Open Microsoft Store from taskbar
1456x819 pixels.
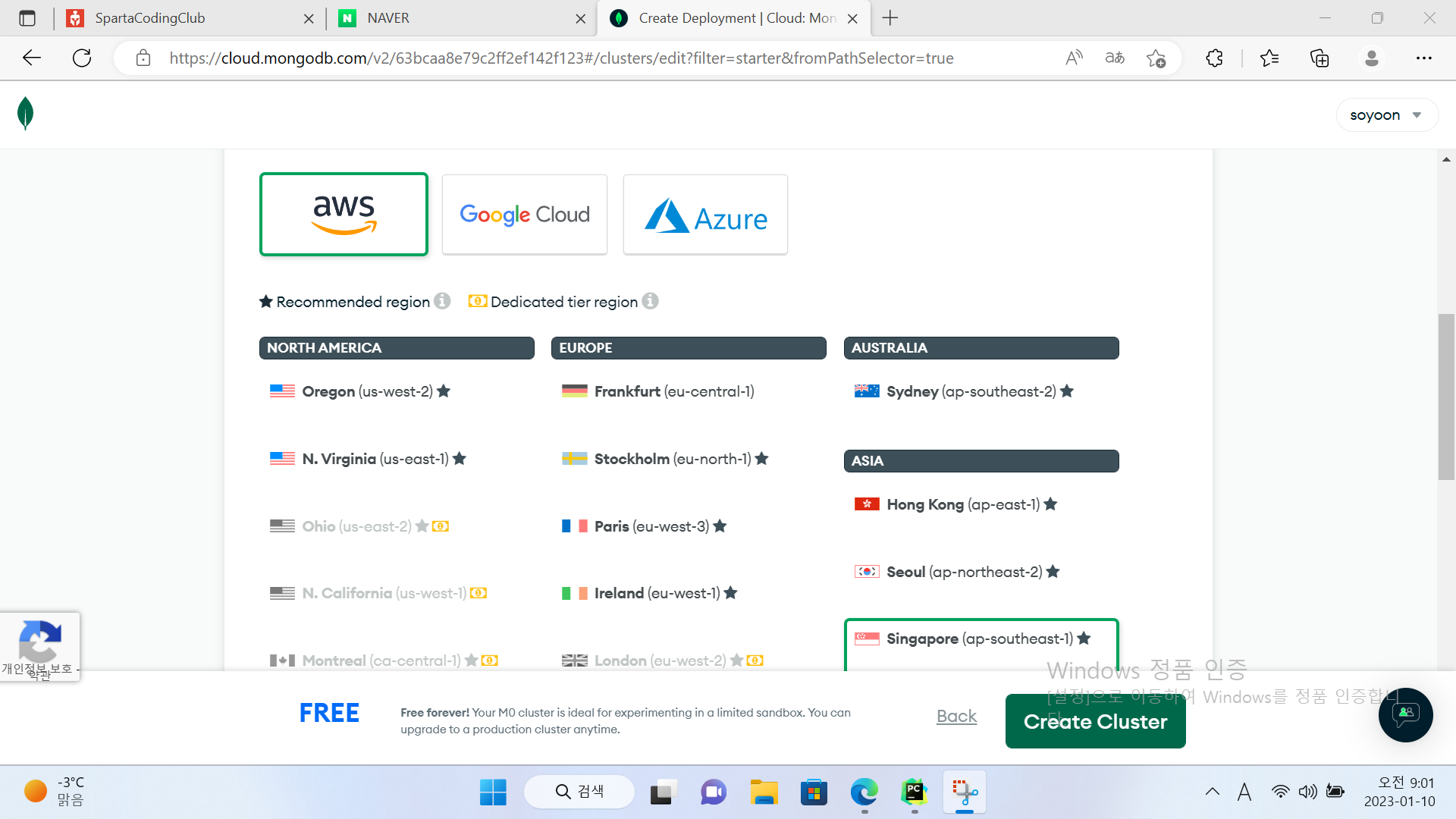coord(814,792)
